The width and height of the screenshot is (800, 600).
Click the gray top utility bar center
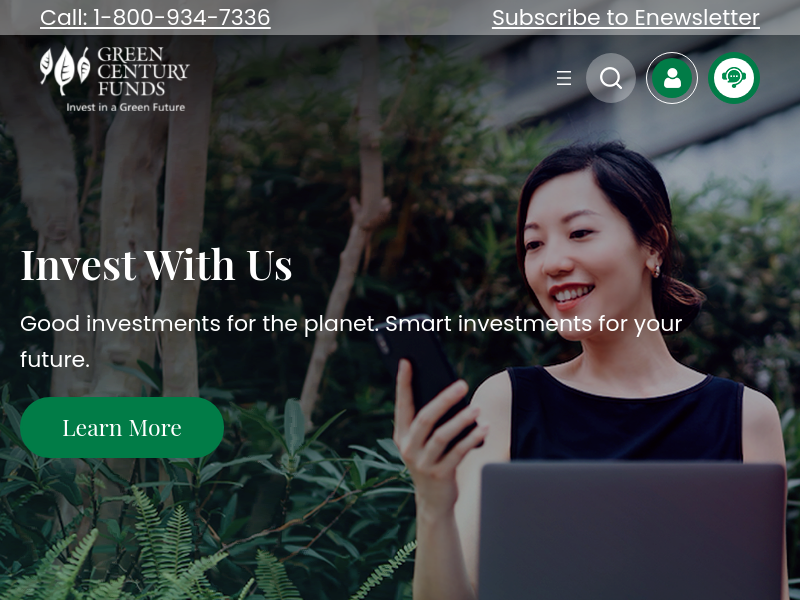pyautogui.click(x=381, y=17)
